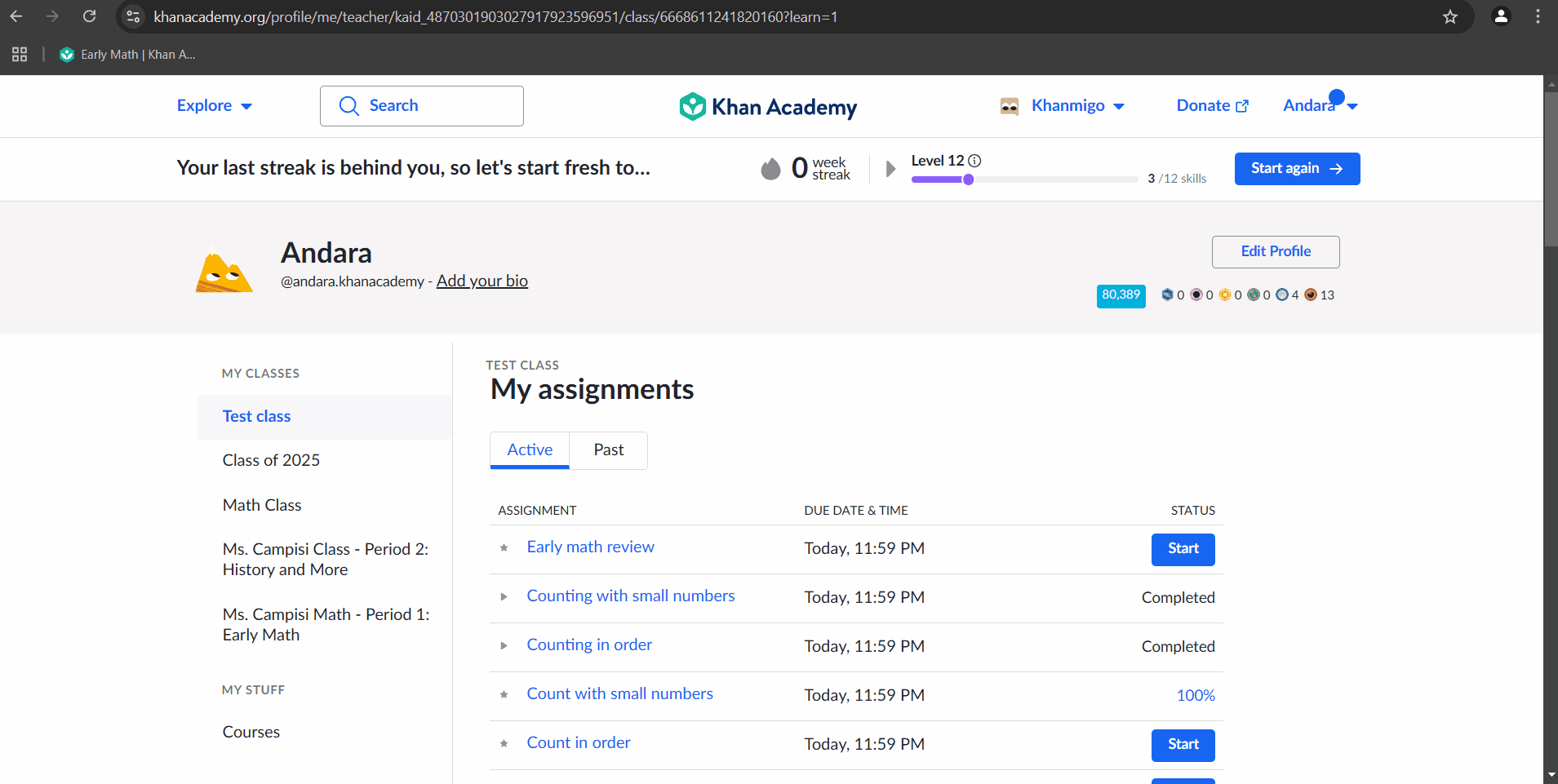Open Ms. Campisi Class Period 2 History
This screenshot has height=784, width=1558.
tap(326, 560)
